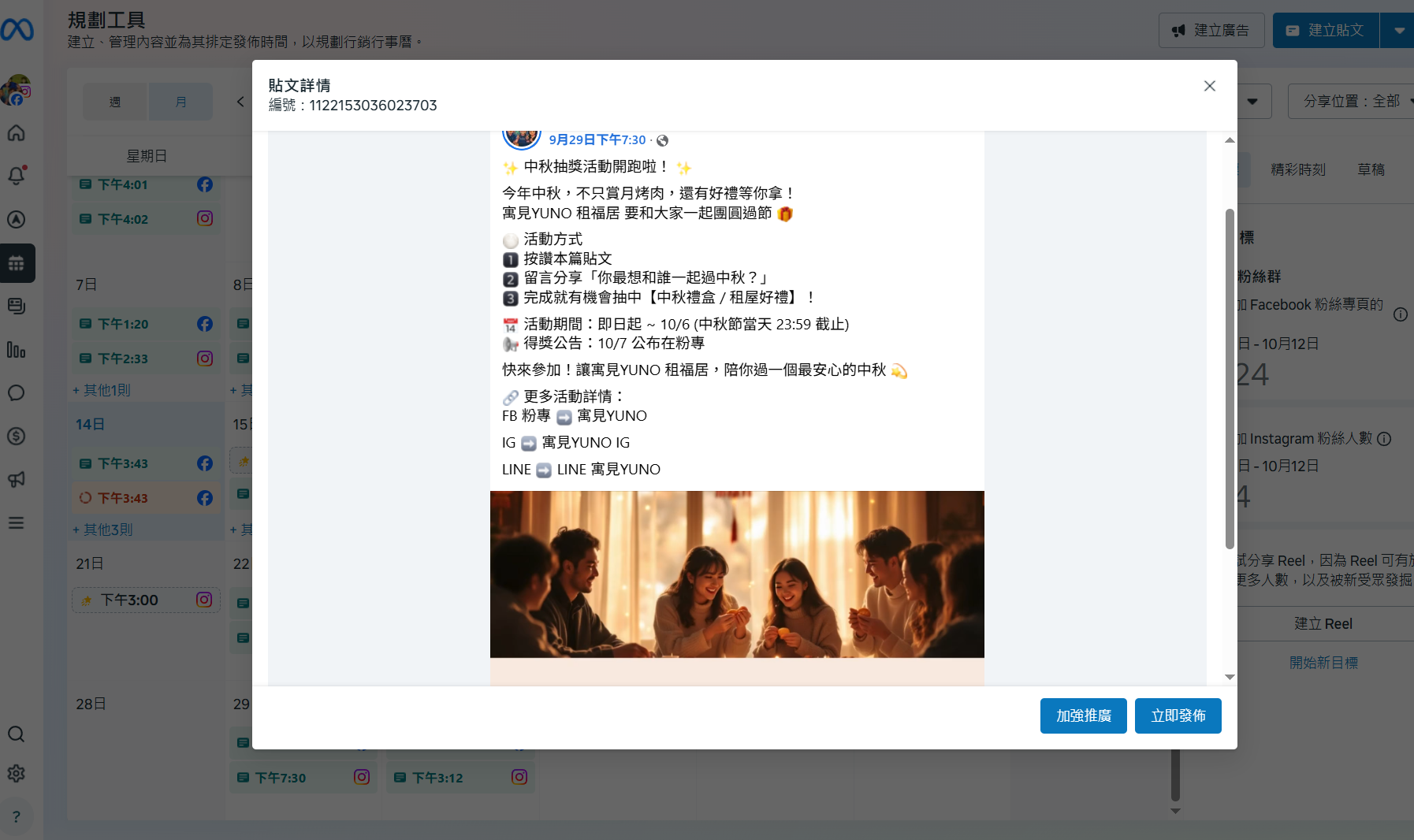Open the Insights bar chart icon
The width and height of the screenshot is (1414, 840).
coord(17,350)
